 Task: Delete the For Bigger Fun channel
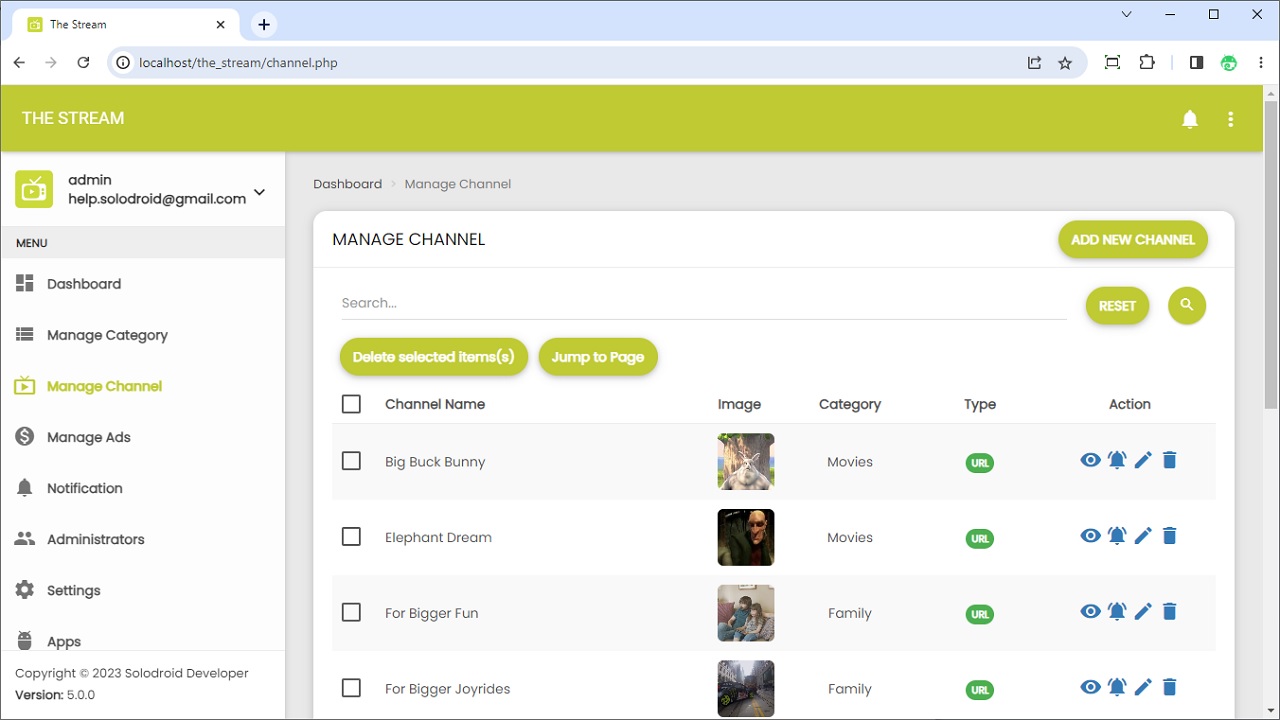pyautogui.click(x=1169, y=612)
